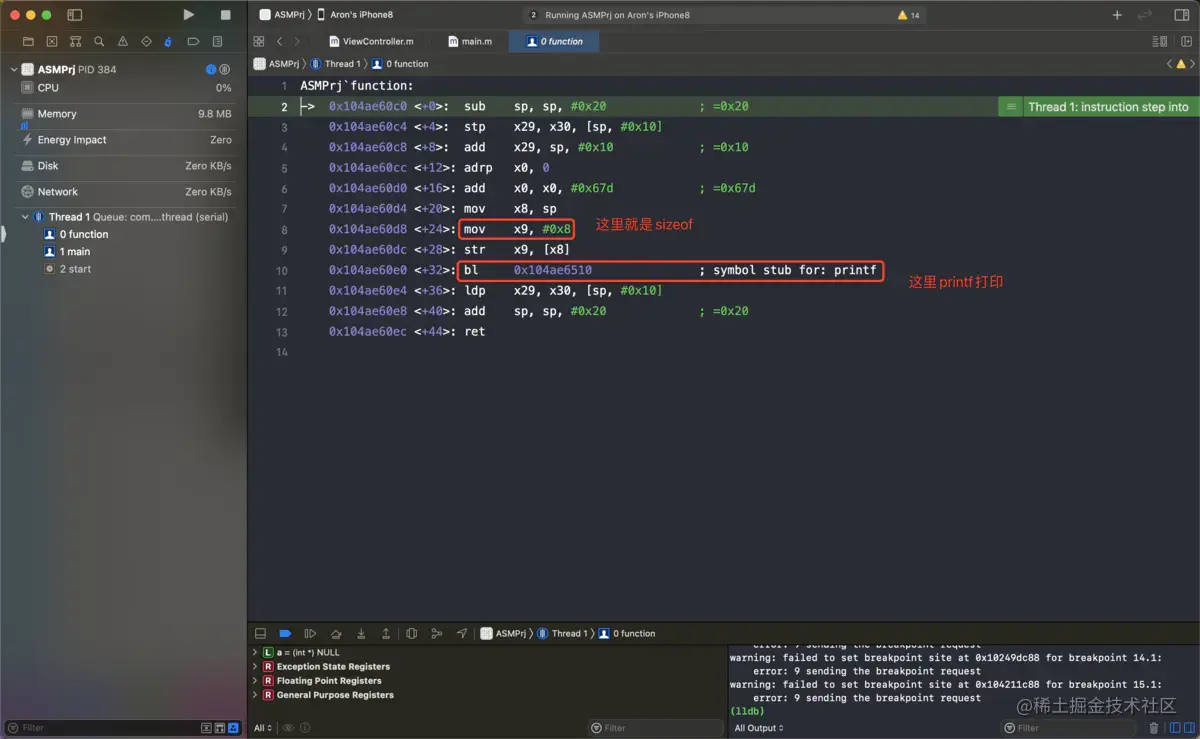This screenshot has width=1200, height=739.
Task: Jump to the next issue chevron
Action: [1192, 64]
